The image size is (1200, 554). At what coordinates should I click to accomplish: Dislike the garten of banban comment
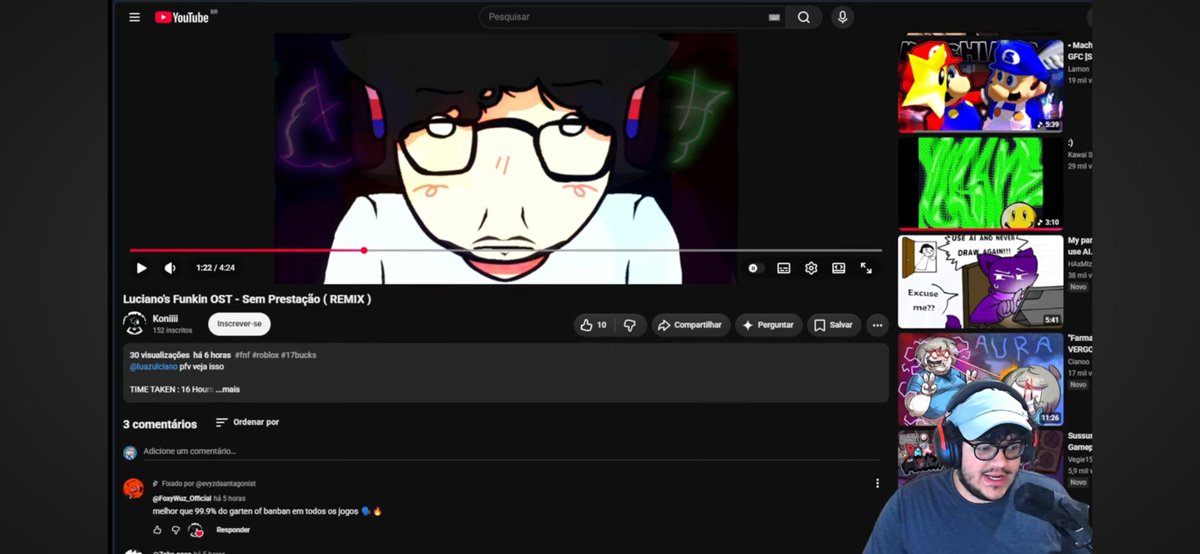point(175,530)
